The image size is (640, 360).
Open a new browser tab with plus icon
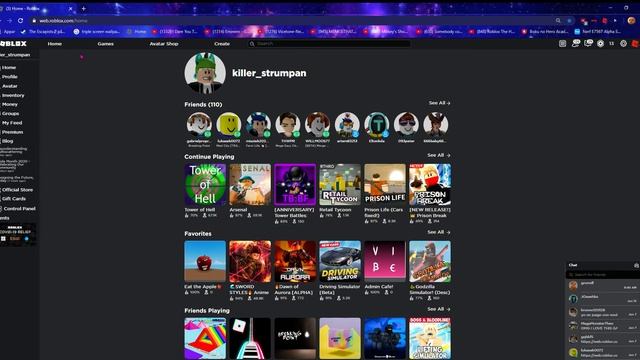84,8
